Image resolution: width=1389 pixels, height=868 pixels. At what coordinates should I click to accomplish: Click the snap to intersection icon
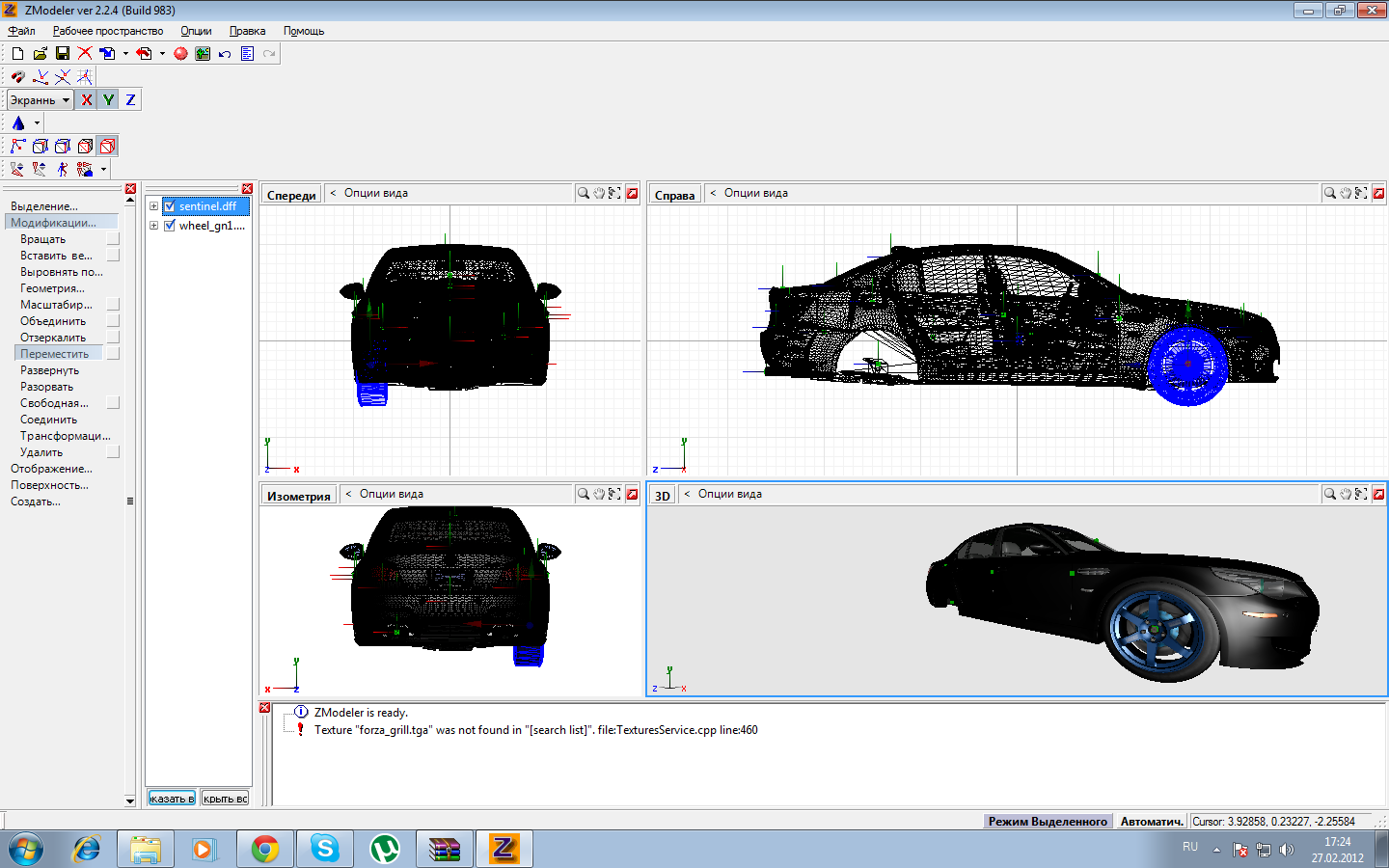click(x=62, y=77)
